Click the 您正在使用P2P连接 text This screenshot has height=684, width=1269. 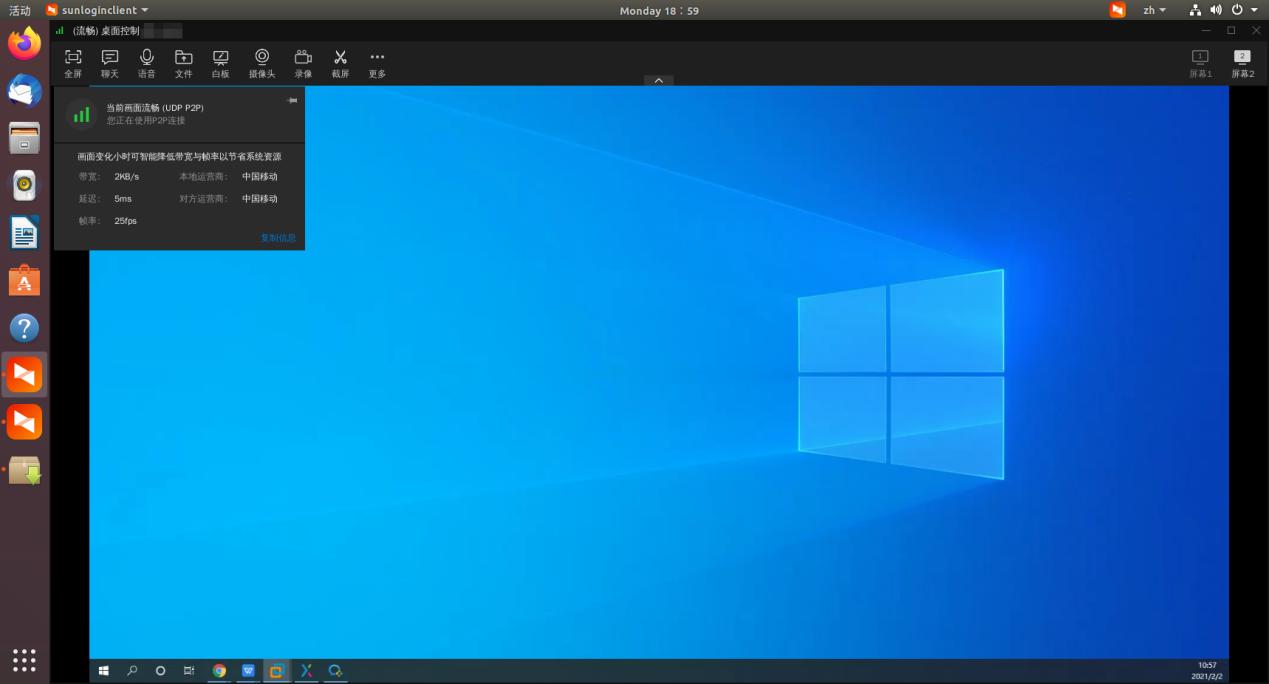[146, 120]
